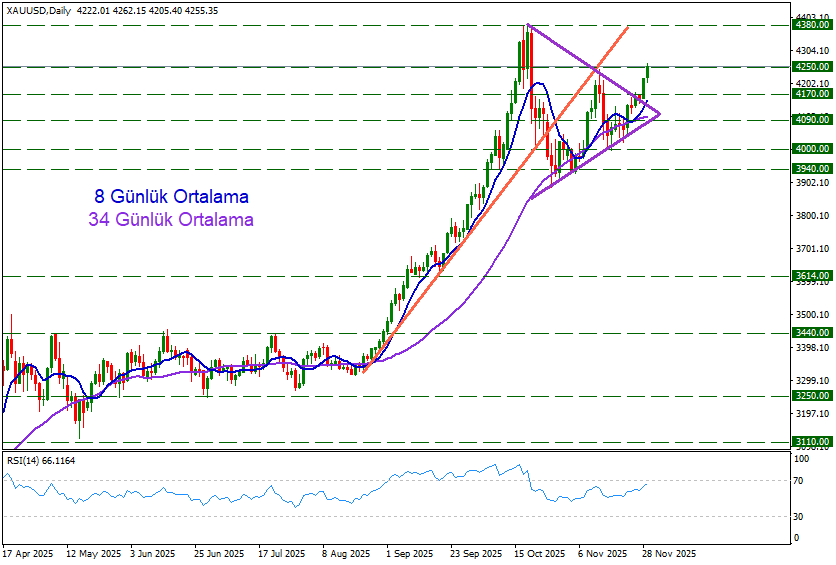Click the XAUUSD,Daily chart title

(42, 10)
